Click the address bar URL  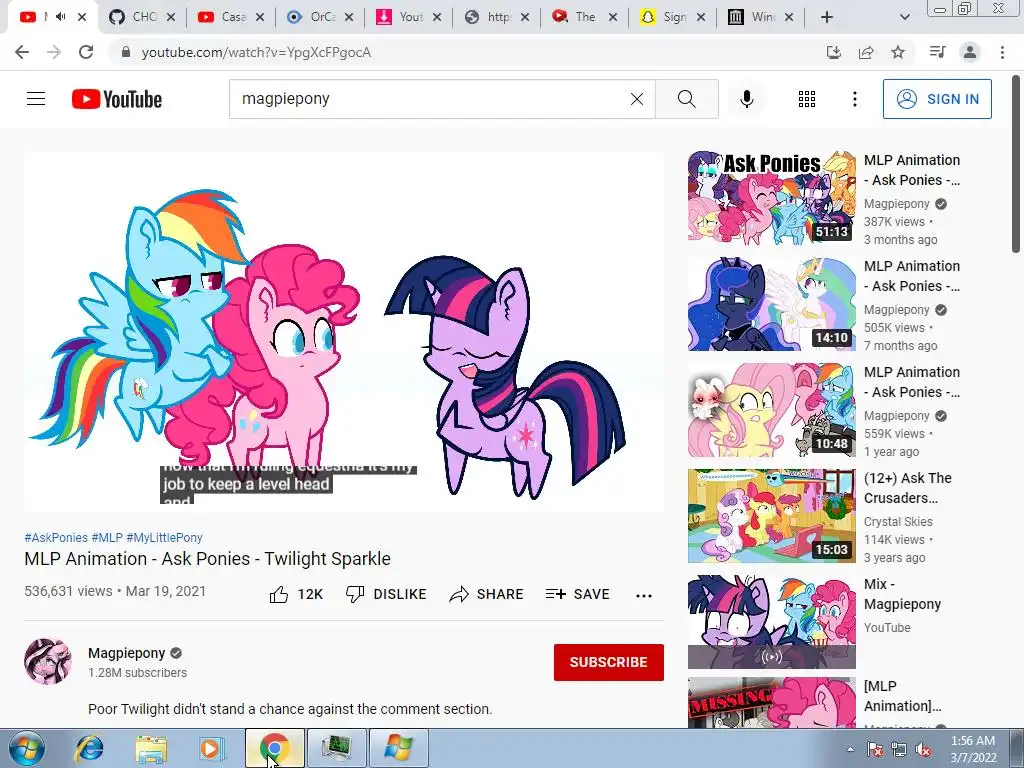tap(256, 52)
